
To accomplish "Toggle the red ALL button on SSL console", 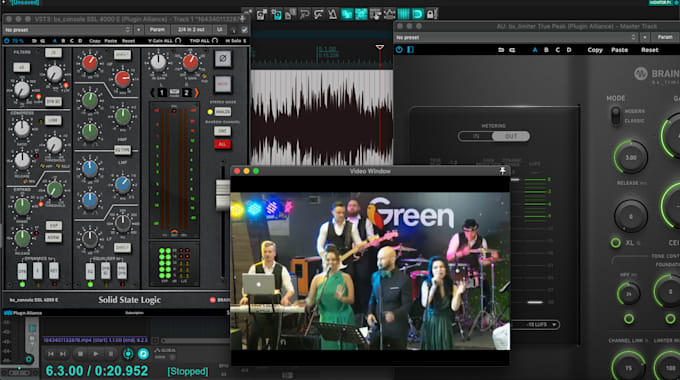I will [222, 144].
